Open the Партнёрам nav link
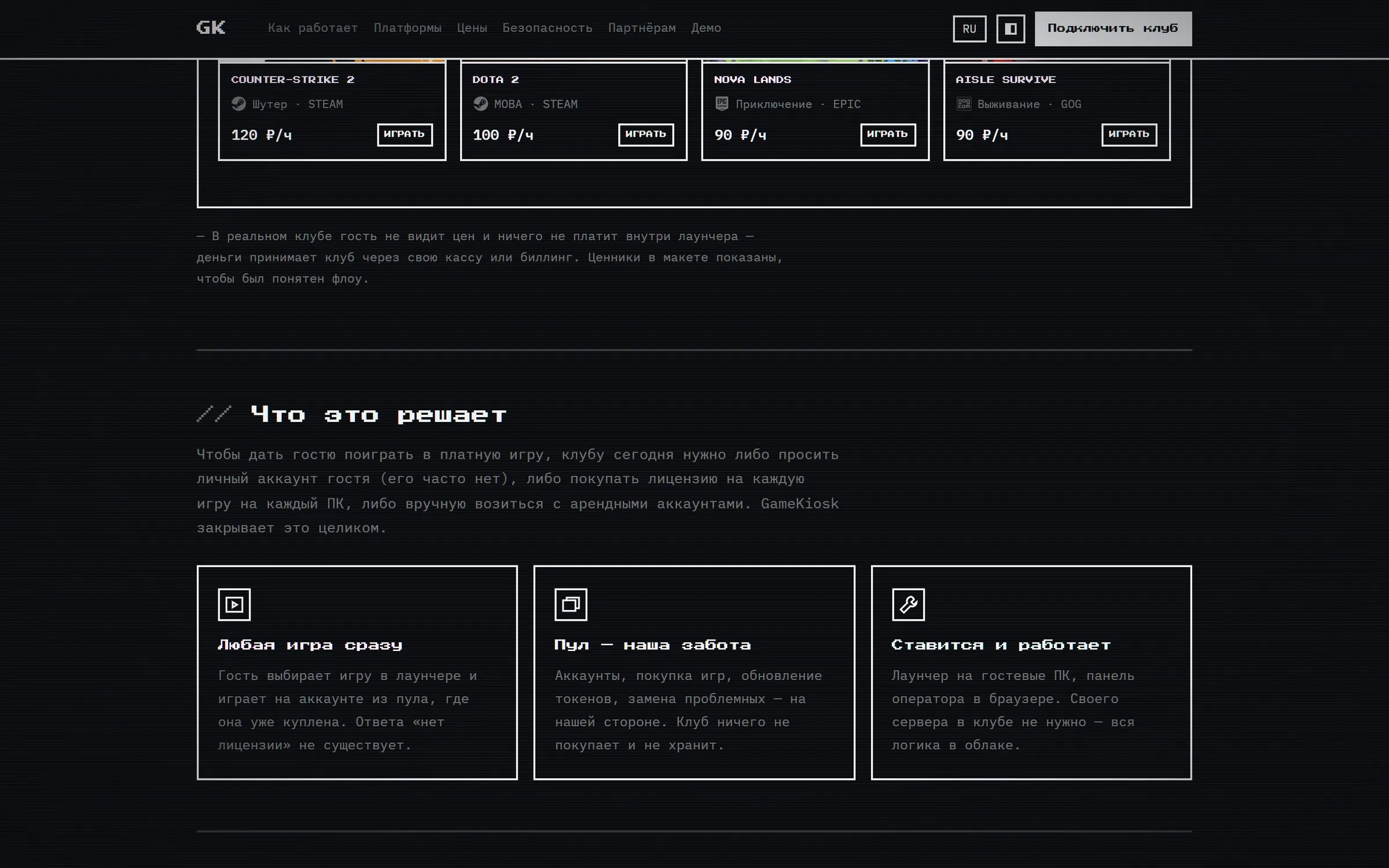The width and height of the screenshot is (1389, 868). (642, 28)
